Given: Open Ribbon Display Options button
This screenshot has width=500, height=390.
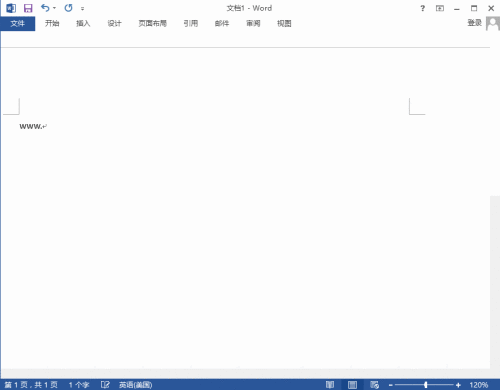Looking at the screenshot, I should (x=440, y=8).
